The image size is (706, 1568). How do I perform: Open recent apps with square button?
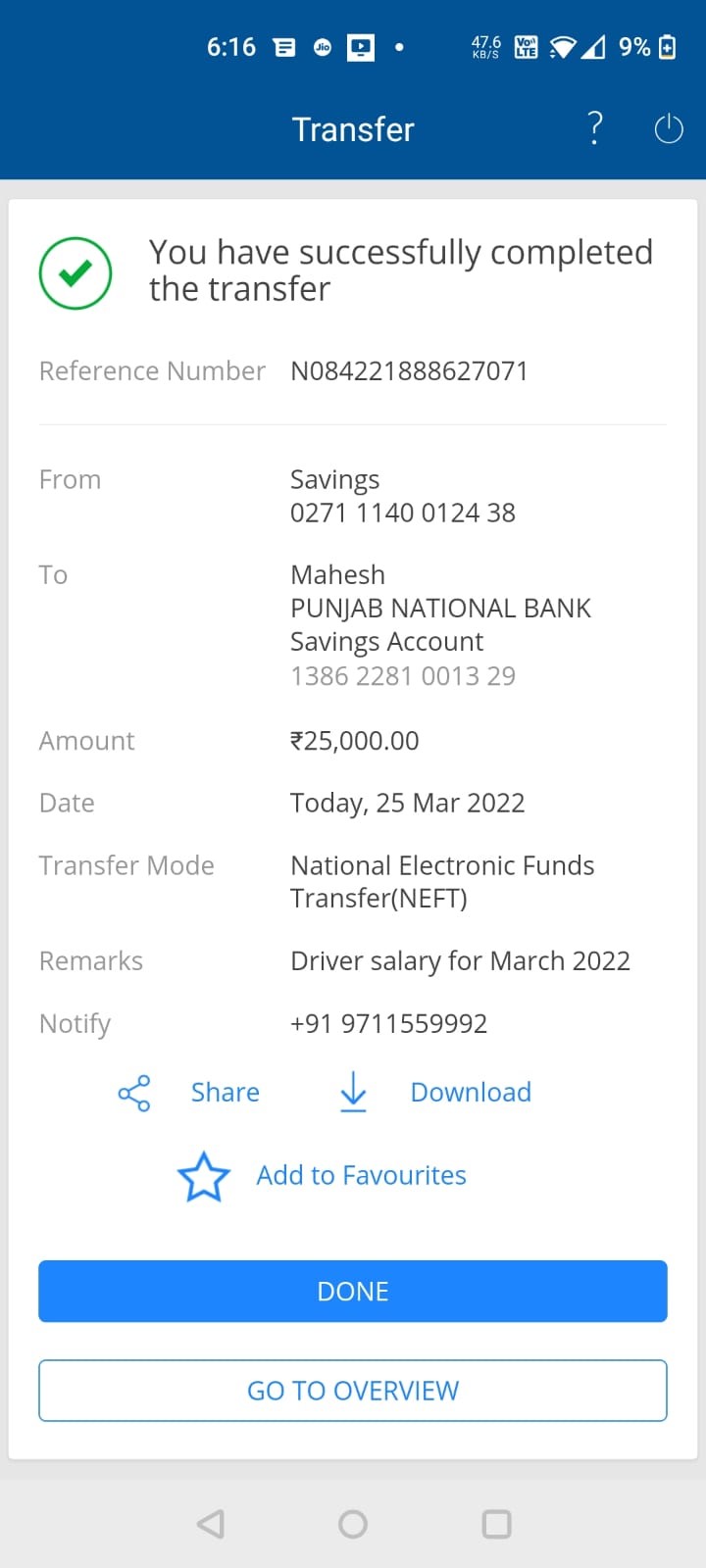coord(496,1524)
